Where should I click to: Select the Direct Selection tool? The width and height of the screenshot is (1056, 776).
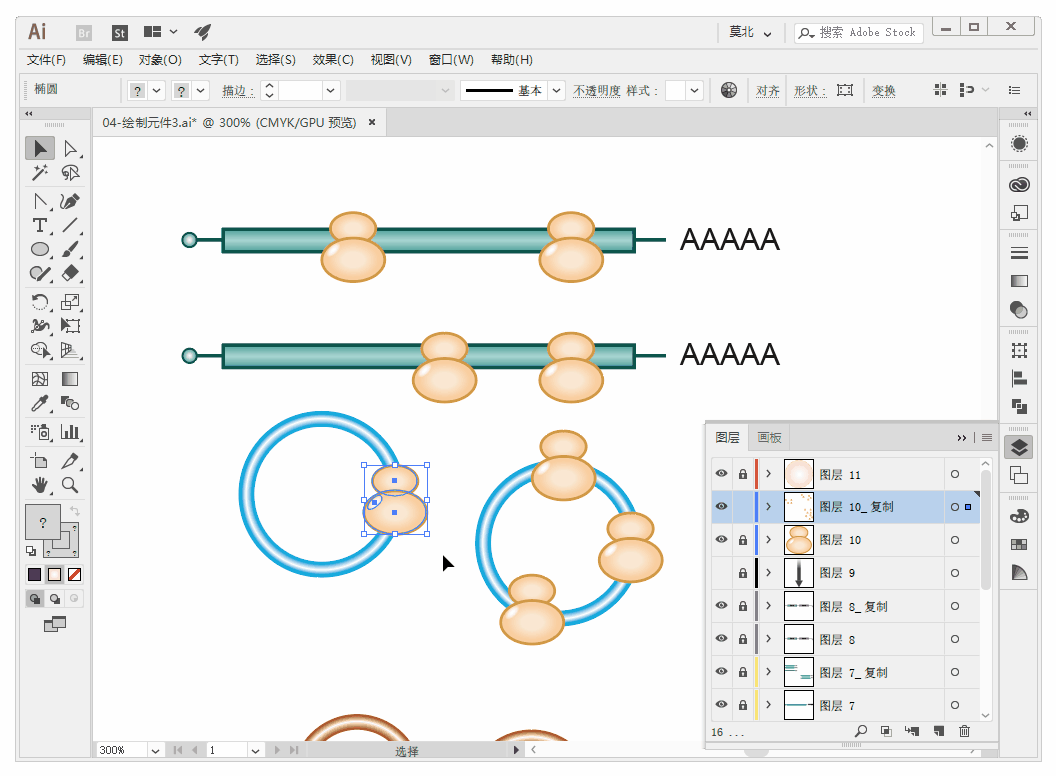(70, 148)
